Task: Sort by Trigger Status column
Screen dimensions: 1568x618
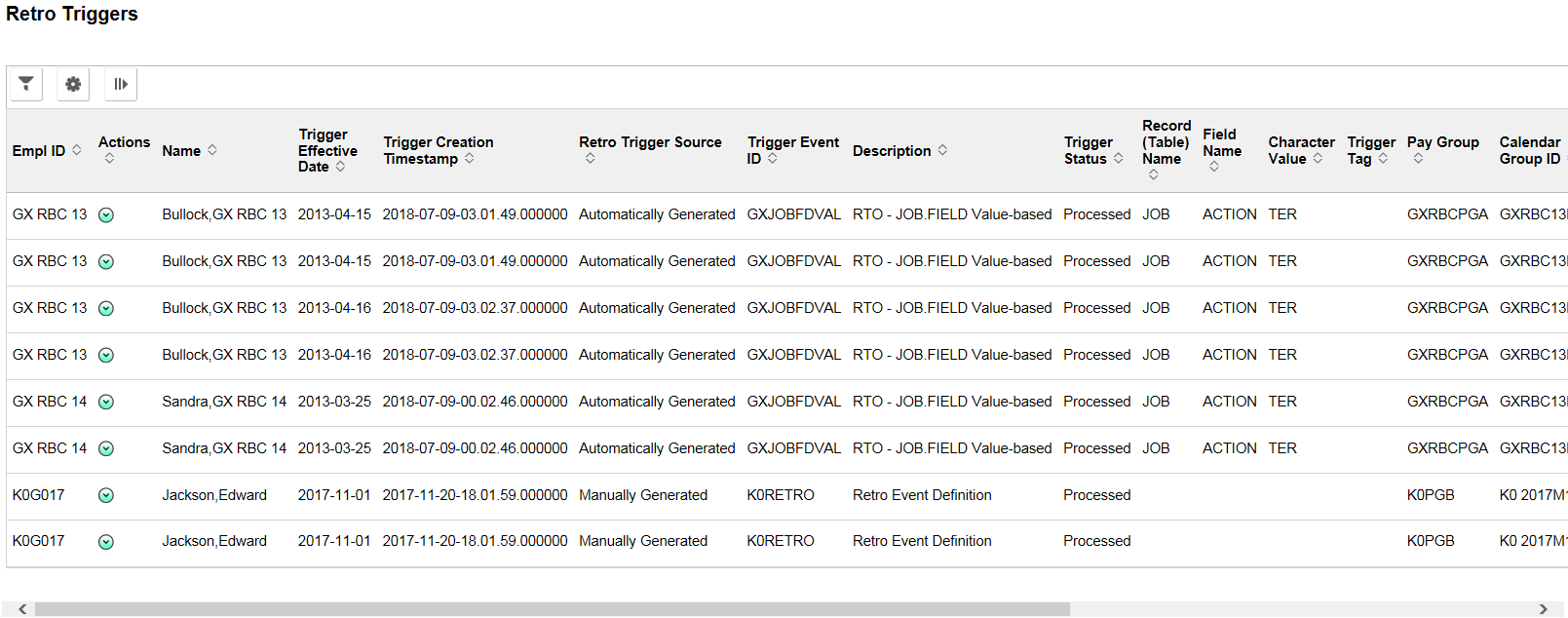Action: (x=1093, y=150)
